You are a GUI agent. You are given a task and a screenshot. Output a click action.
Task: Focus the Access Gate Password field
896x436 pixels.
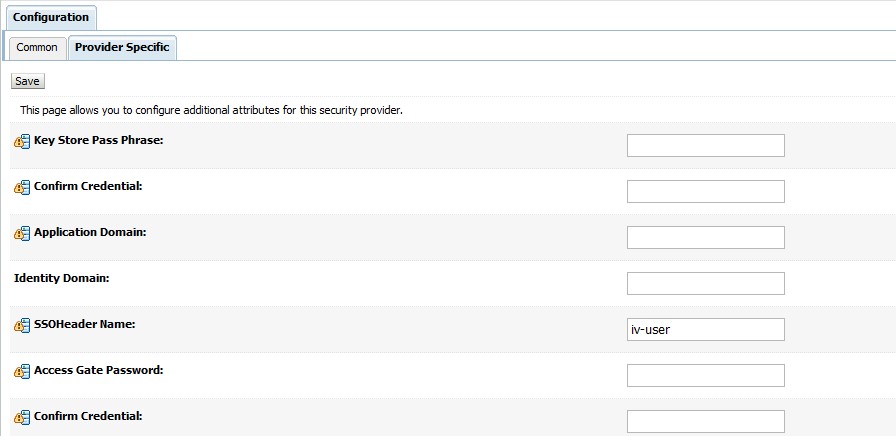pyautogui.click(x=705, y=376)
